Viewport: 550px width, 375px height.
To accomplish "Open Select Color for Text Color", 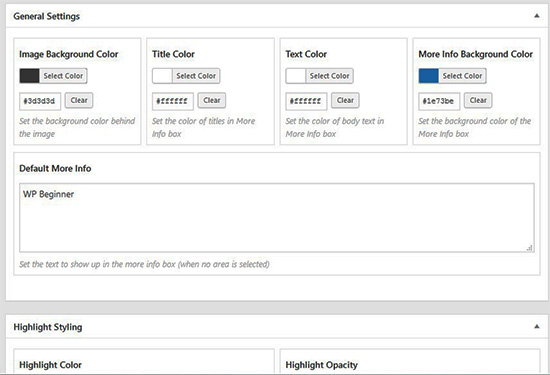I will click(329, 76).
